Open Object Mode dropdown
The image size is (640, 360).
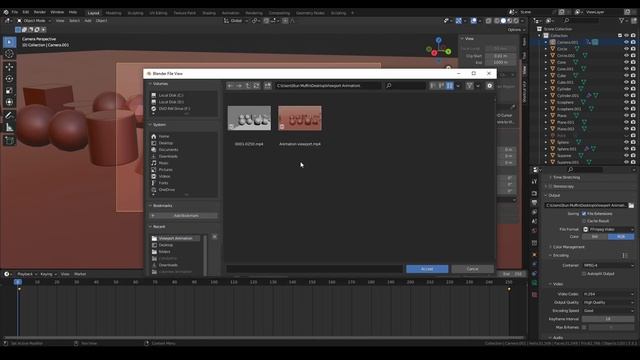[34, 20]
